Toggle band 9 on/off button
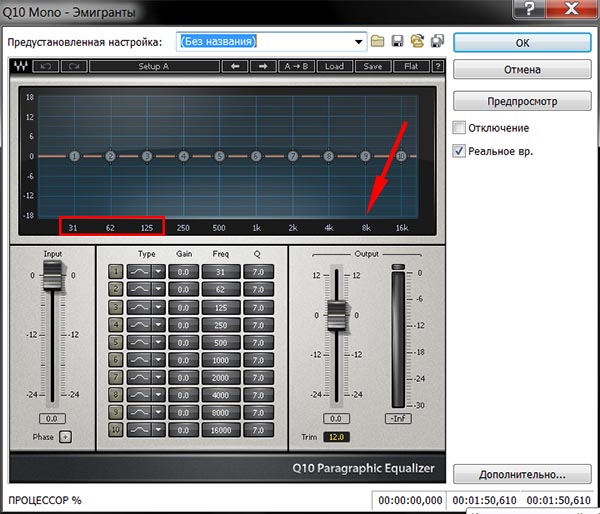The height and width of the screenshot is (514, 600). (116, 412)
